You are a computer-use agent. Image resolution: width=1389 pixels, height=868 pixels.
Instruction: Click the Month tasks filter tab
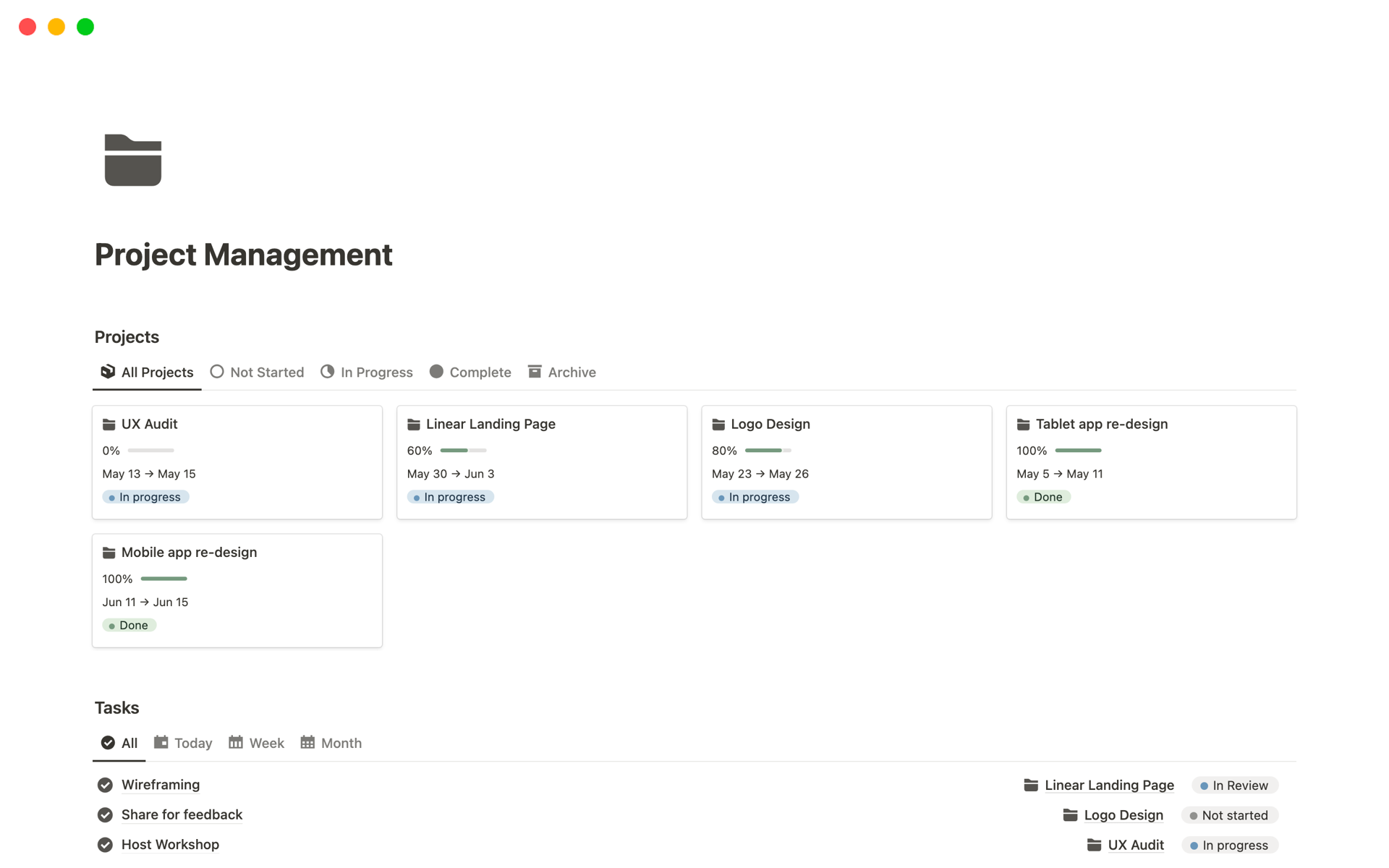341,742
